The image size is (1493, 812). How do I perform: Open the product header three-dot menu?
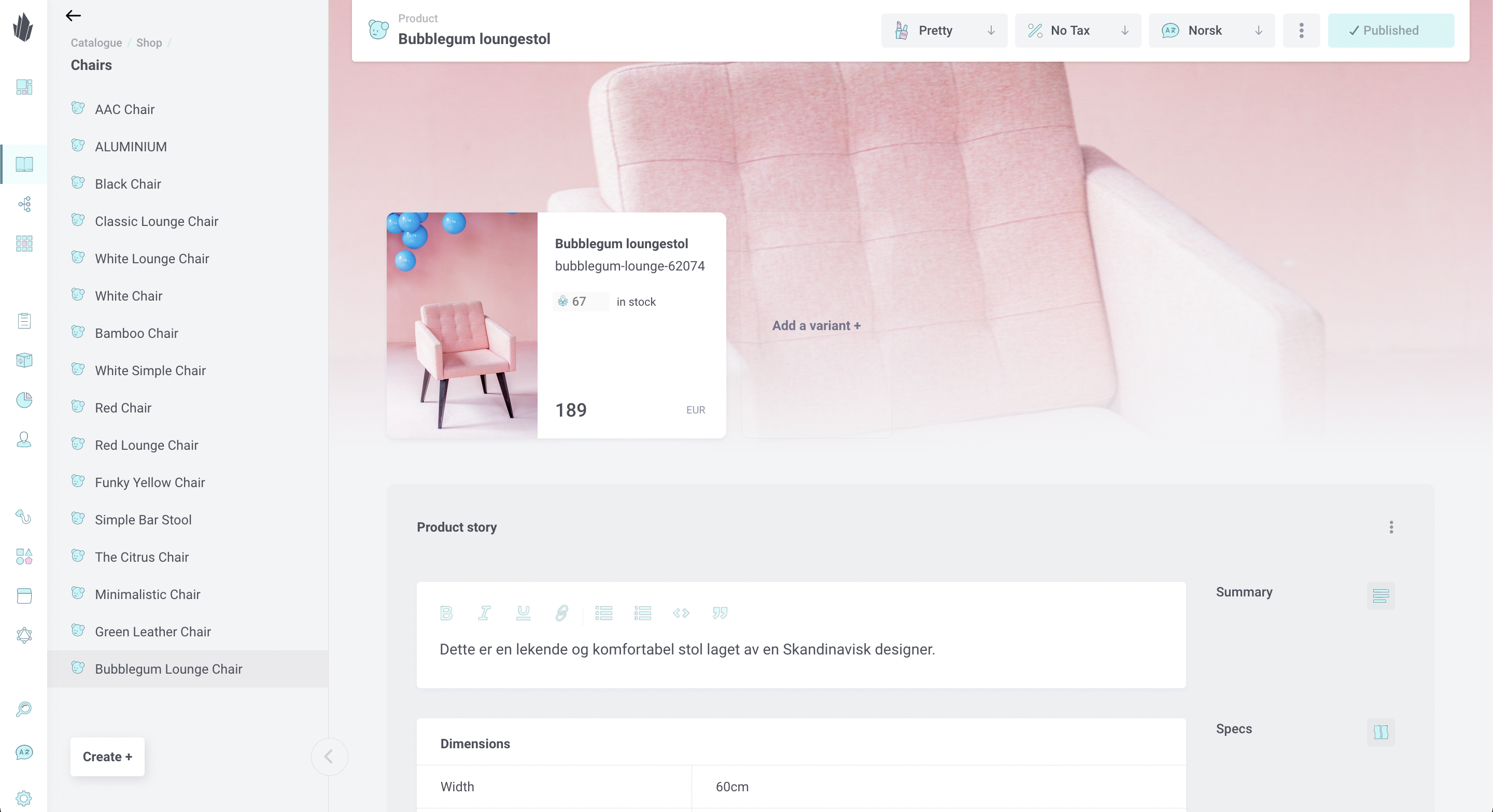point(1301,31)
